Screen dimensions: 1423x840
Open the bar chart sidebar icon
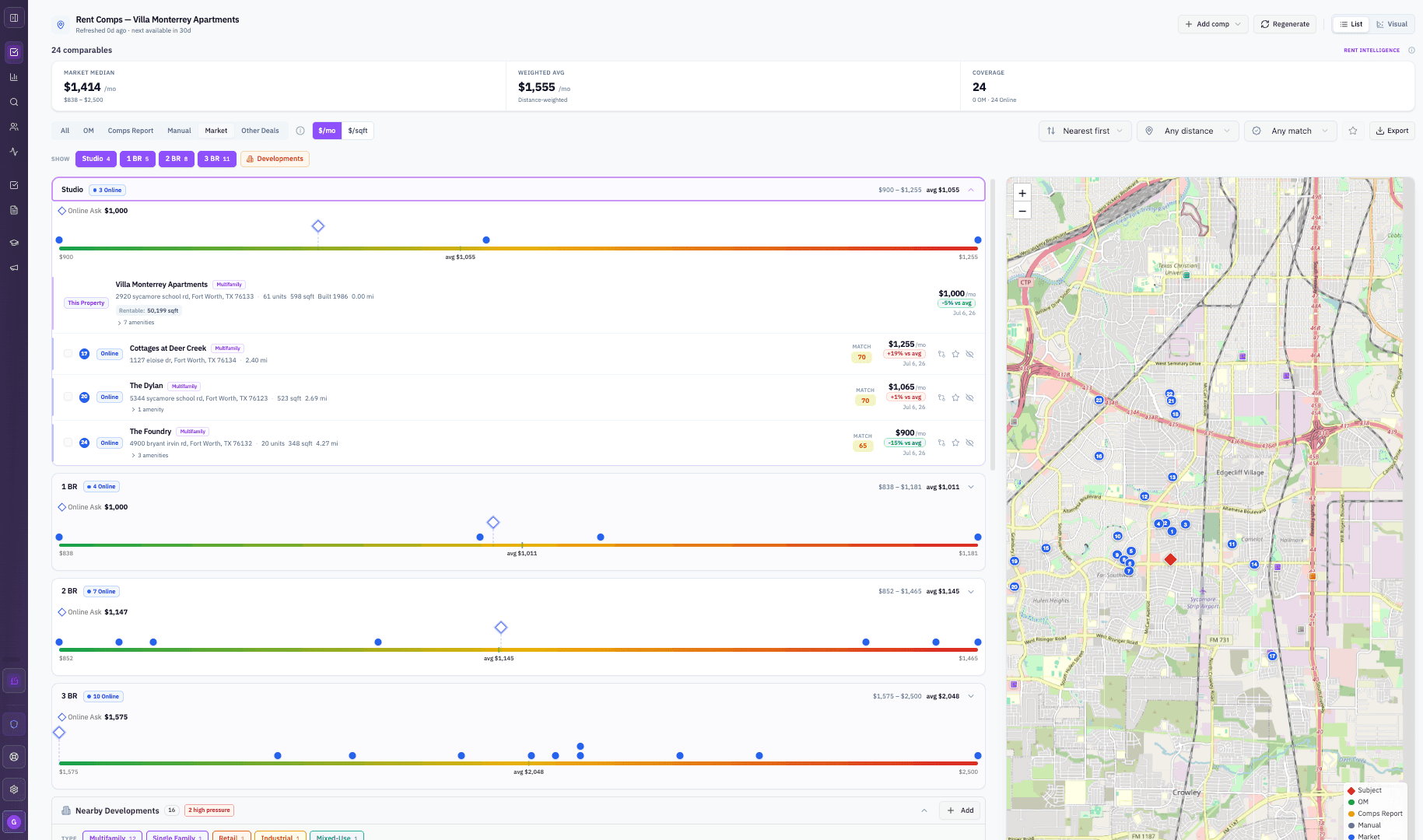click(14, 77)
